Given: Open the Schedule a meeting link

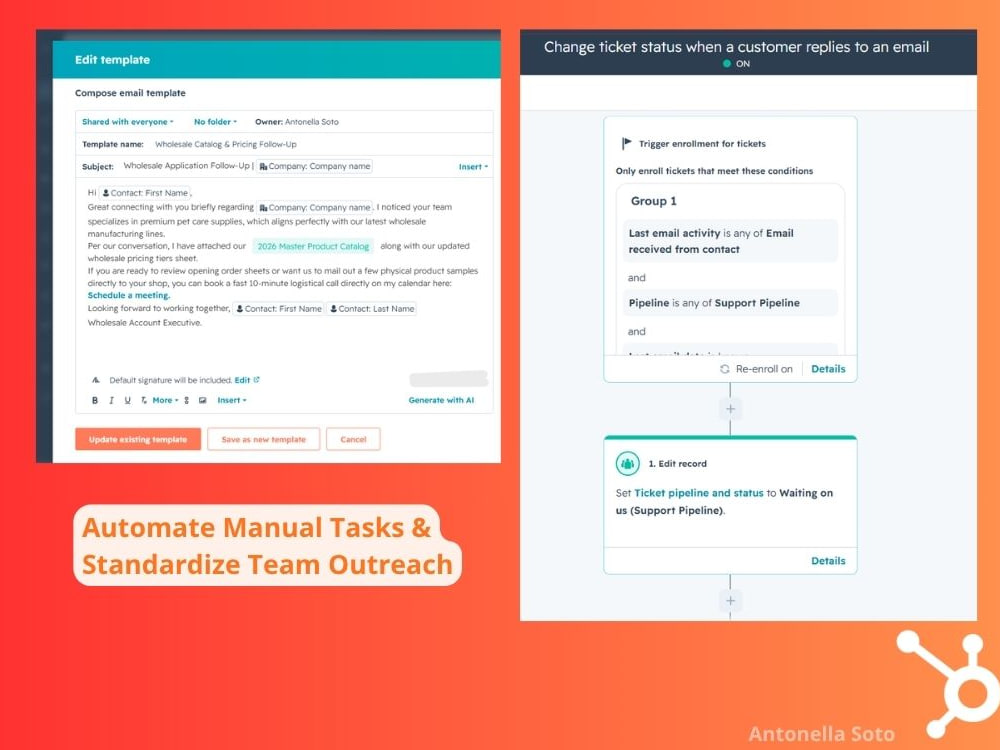Looking at the screenshot, I should point(129,295).
